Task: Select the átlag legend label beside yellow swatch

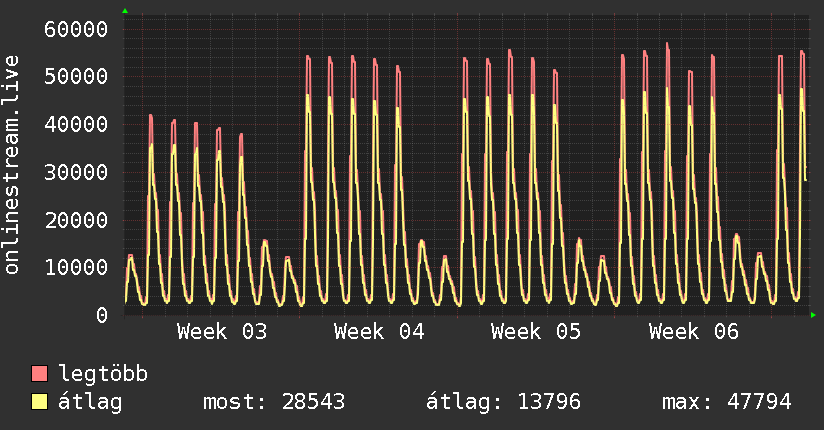Action: tap(90, 402)
